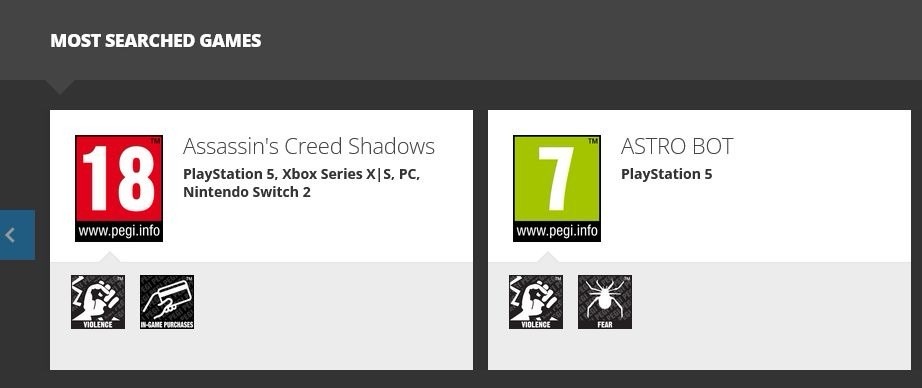Select the Fear spider descriptor icon
This screenshot has width=922, height=388.
[605, 302]
